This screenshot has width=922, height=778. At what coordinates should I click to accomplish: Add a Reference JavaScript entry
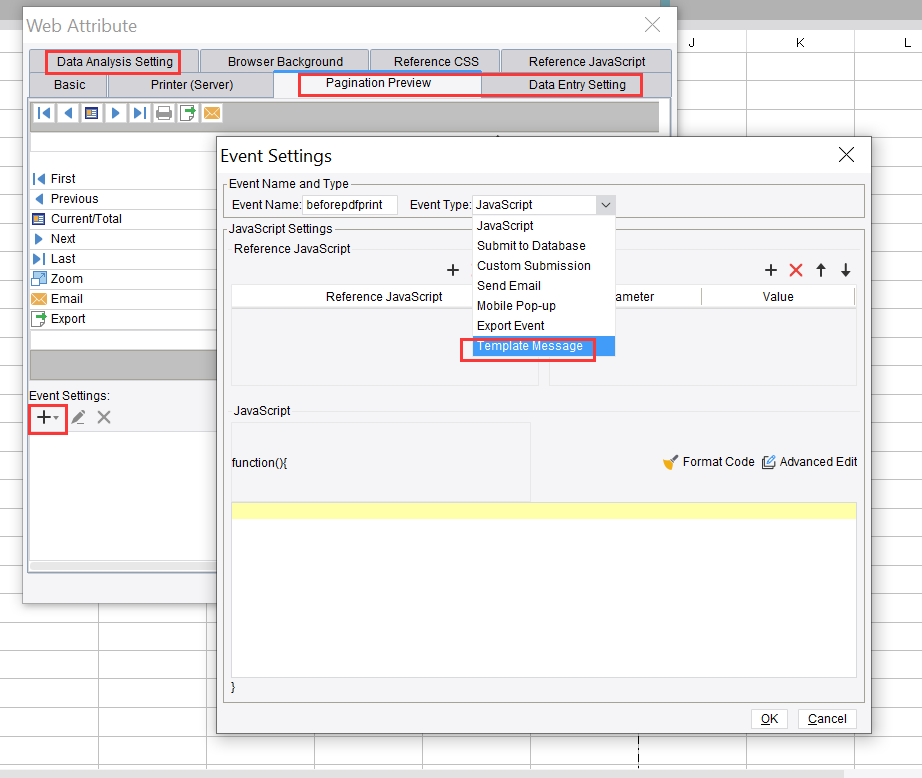point(453,270)
